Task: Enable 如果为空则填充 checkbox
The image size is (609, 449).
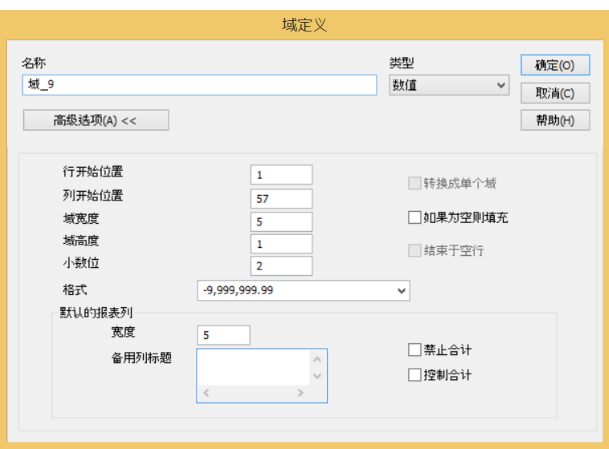Action: click(x=415, y=217)
